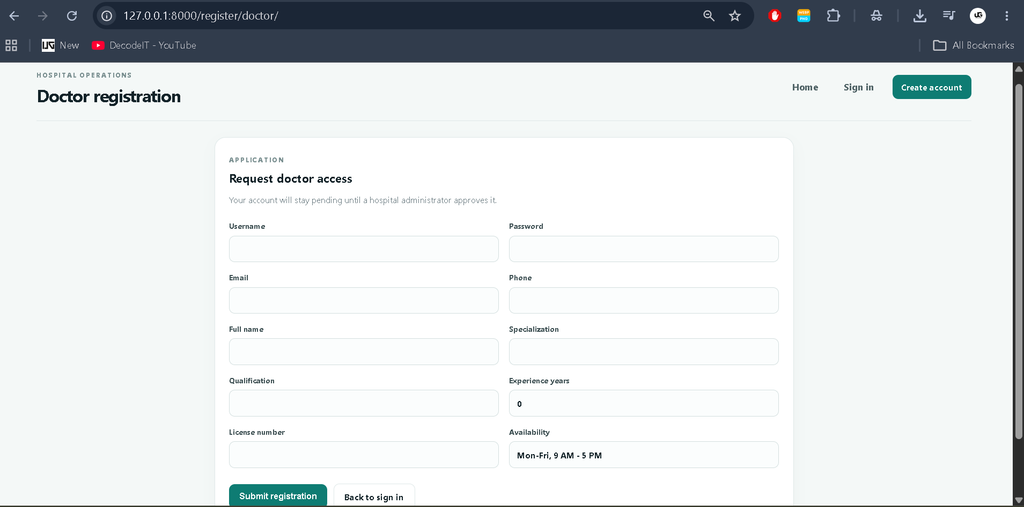The image size is (1024, 507).
Task: Open the red stop-hand extension icon
Action: click(775, 16)
